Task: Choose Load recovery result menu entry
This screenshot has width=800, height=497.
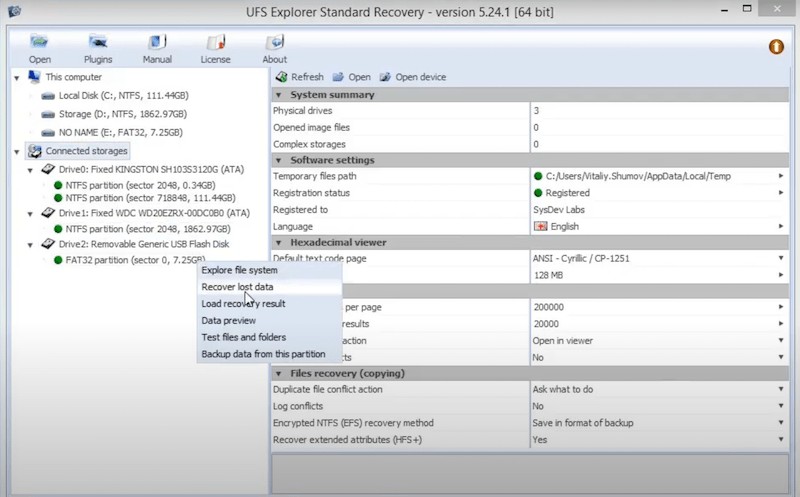Action: [269, 304]
